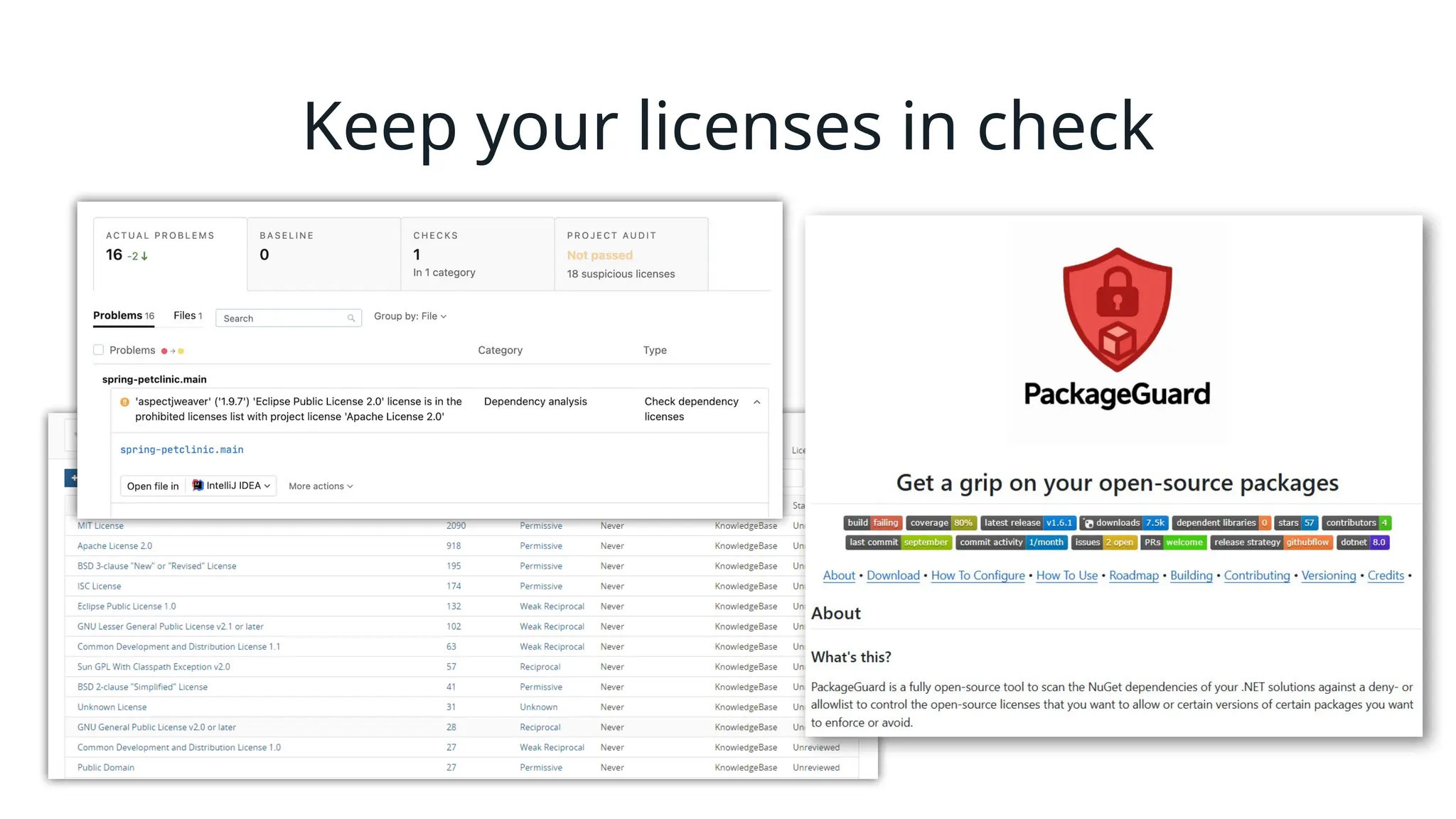Image resolution: width=1456 pixels, height=819 pixels.
Task: Select the Actual Problems summary card
Action: tap(170, 254)
